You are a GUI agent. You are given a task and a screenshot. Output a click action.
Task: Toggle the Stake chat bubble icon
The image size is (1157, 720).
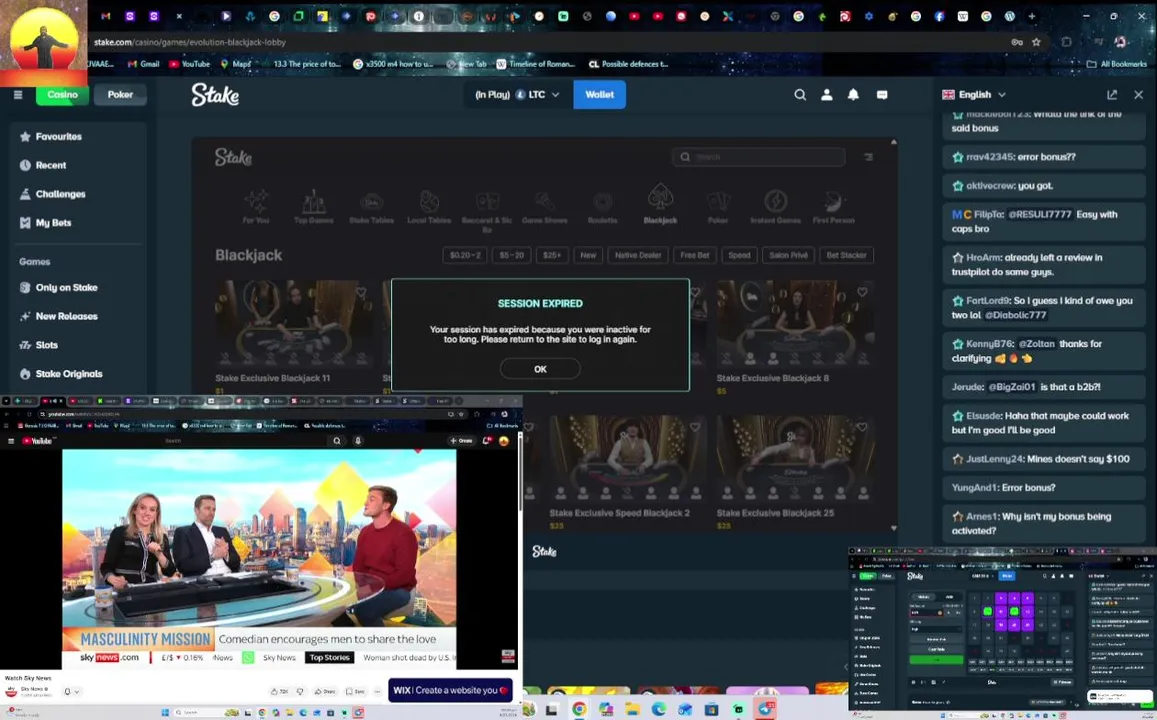[882, 94]
